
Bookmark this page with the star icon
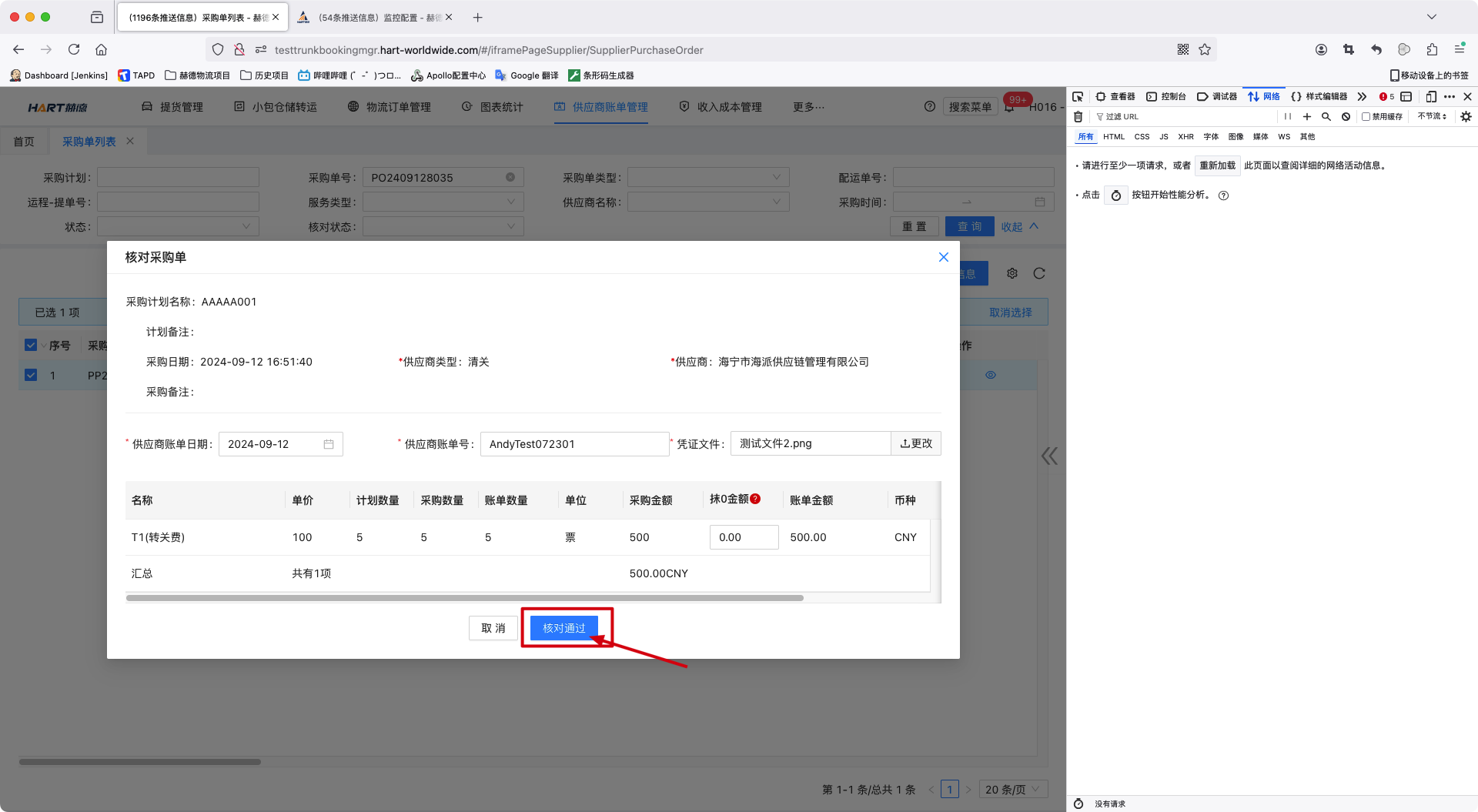point(1205,49)
